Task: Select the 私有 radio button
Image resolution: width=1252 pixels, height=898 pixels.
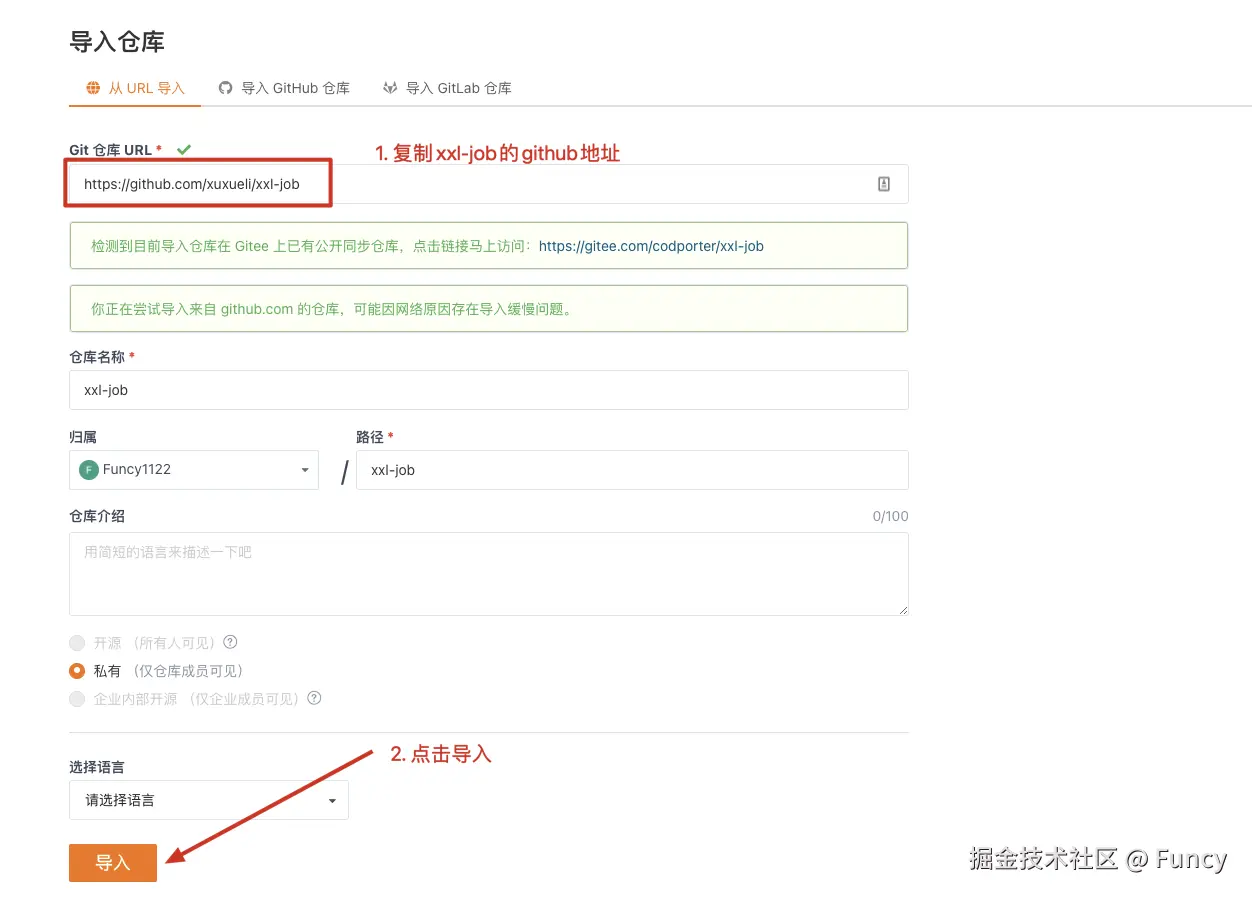Action: tap(77, 671)
